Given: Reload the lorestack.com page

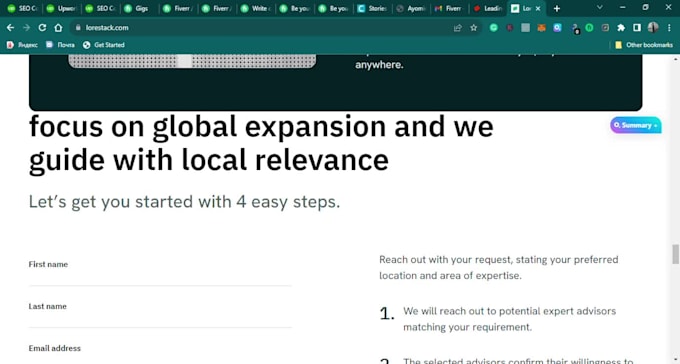Looking at the screenshot, I should tap(42, 27).
